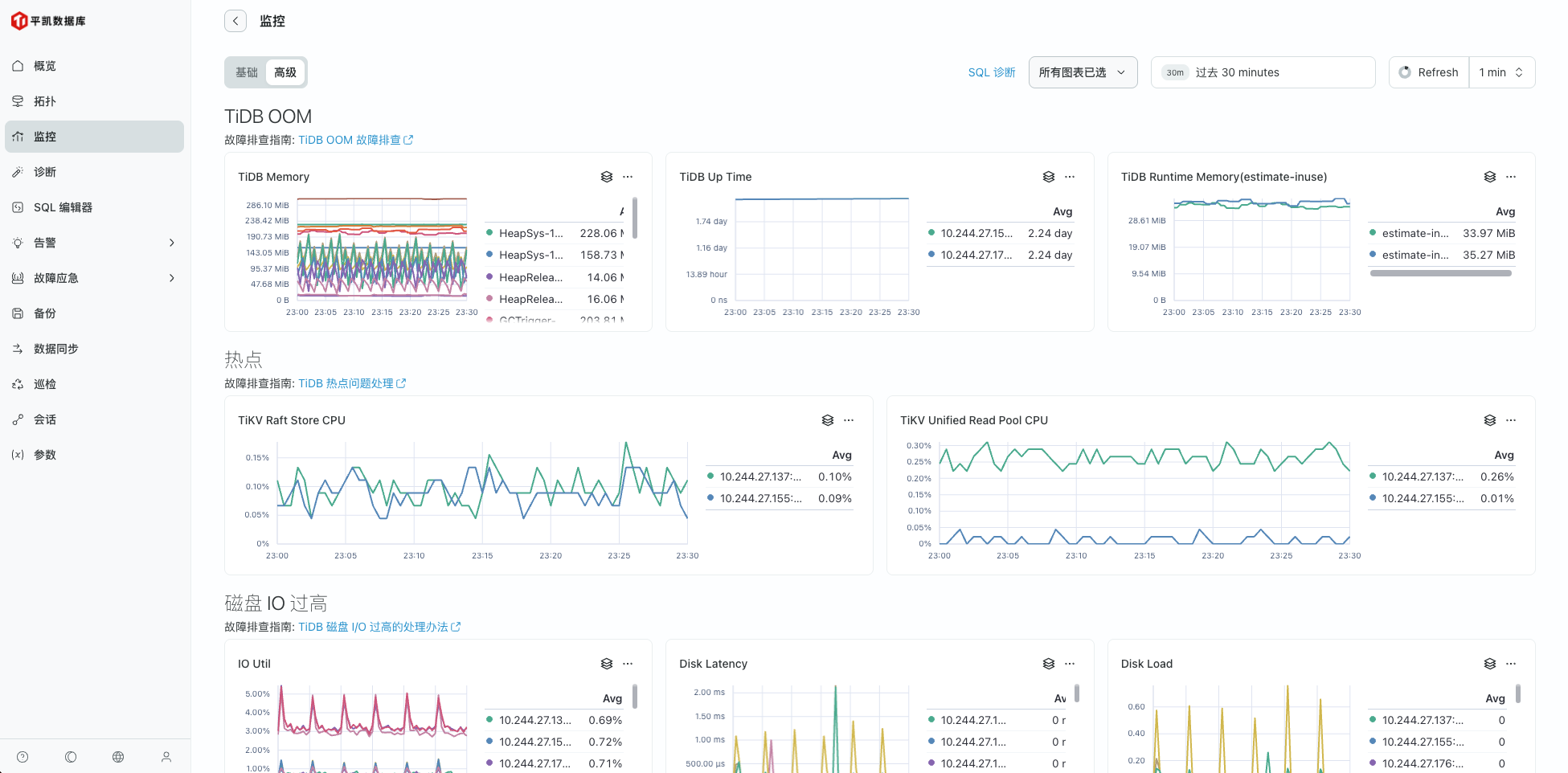
Task: Open more options on TiDB Up Time panel
Action: click(1070, 177)
